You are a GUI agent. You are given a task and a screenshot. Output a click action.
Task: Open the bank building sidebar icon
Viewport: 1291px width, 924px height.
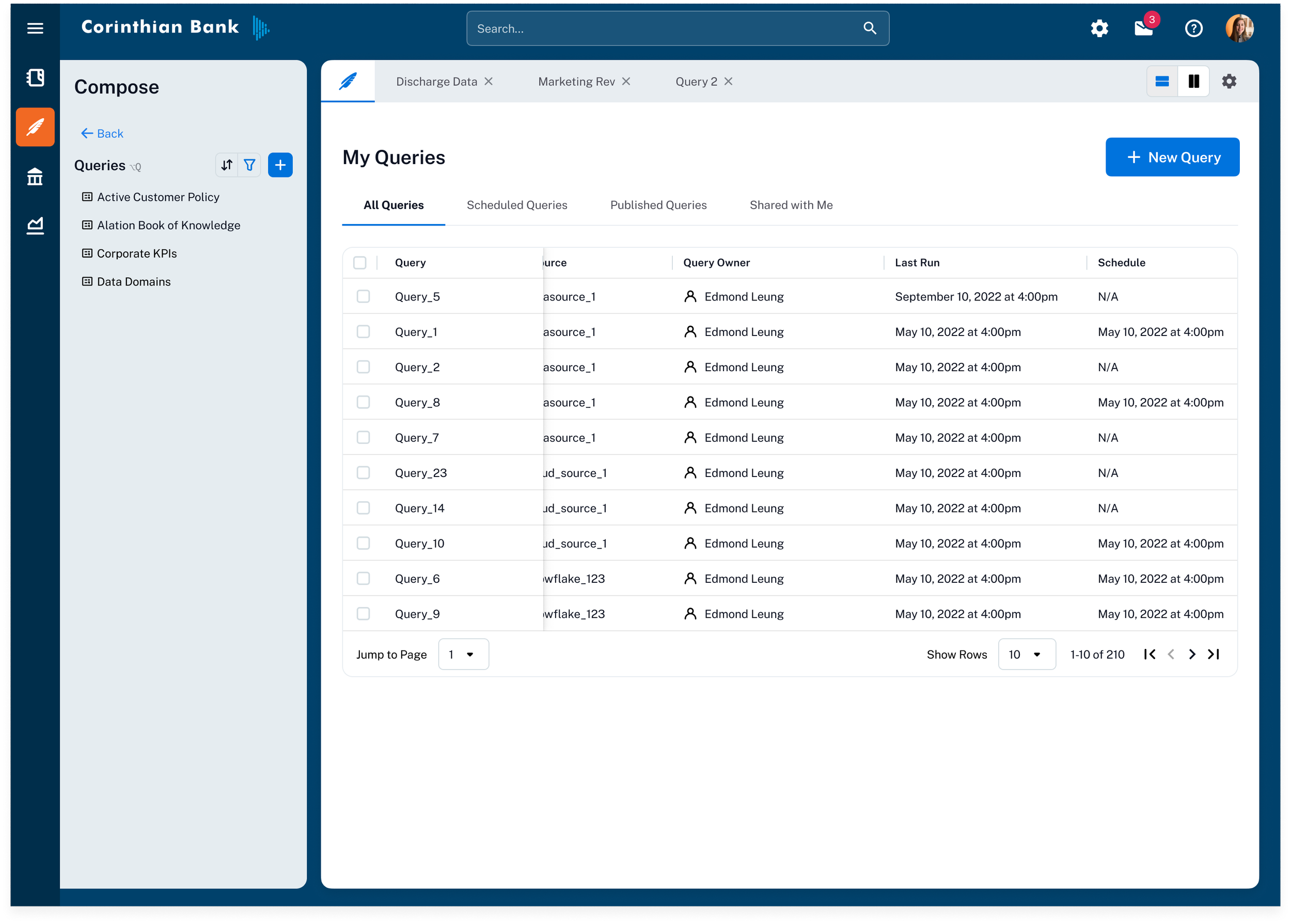coord(35,177)
